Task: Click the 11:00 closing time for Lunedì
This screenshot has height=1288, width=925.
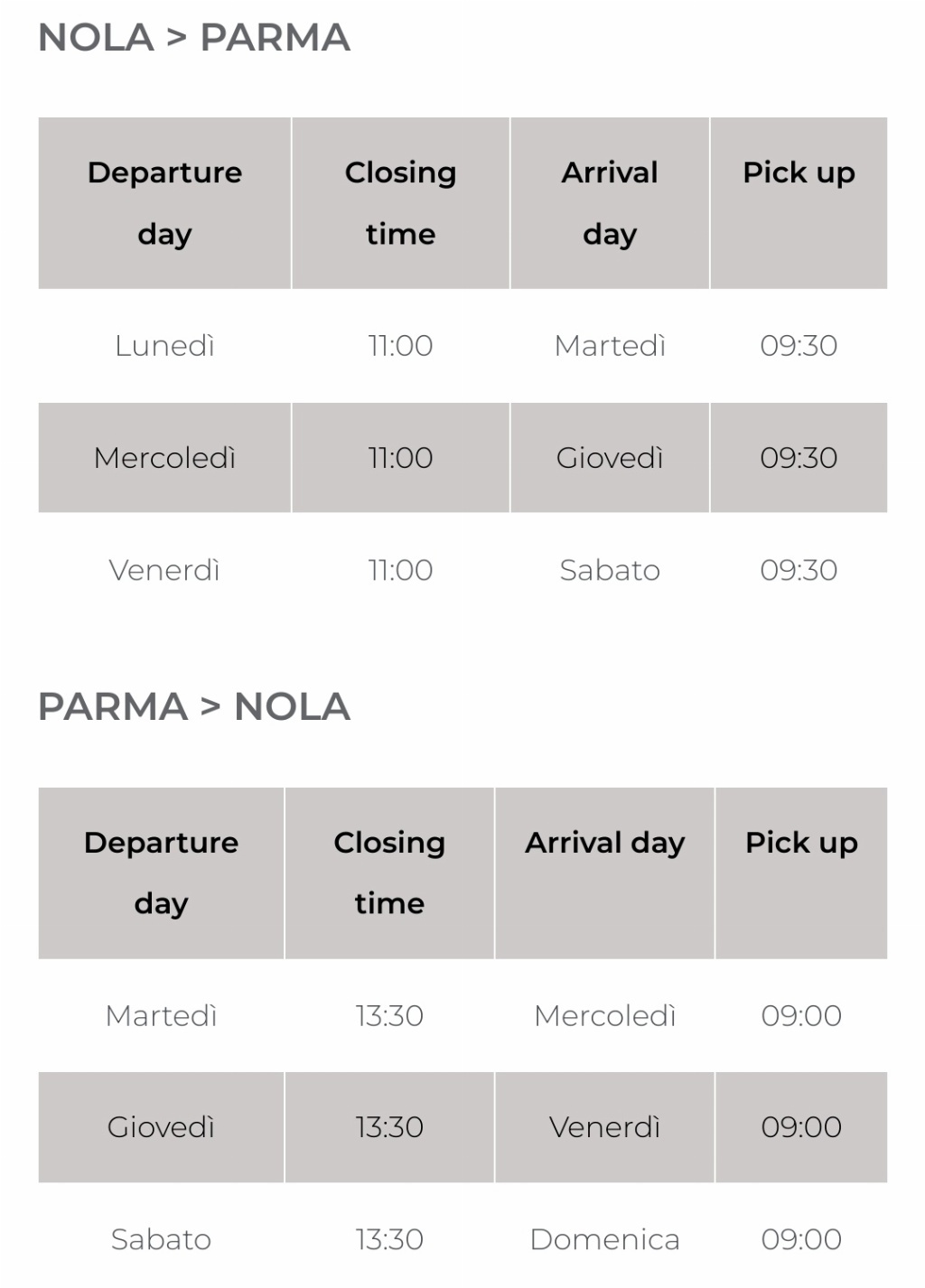Action: (400, 346)
